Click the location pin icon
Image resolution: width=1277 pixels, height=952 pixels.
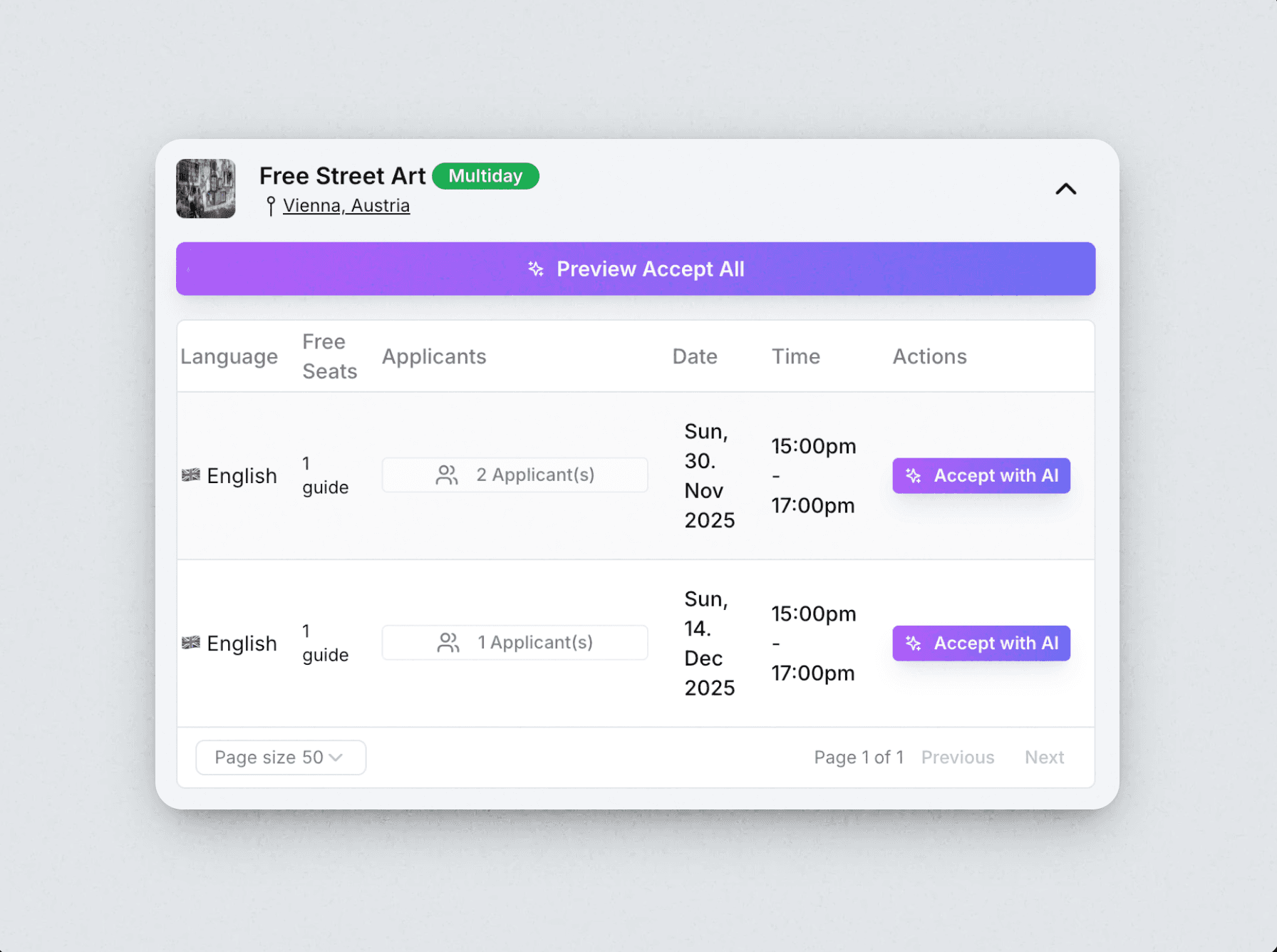coord(271,206)
